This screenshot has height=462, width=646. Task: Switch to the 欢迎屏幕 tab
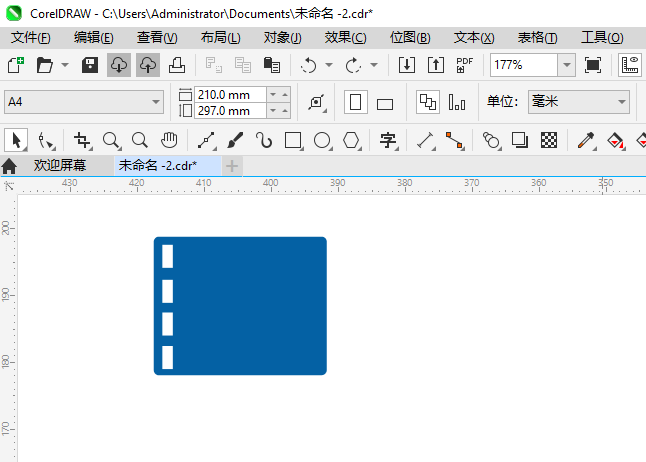(x=60, y=166)
